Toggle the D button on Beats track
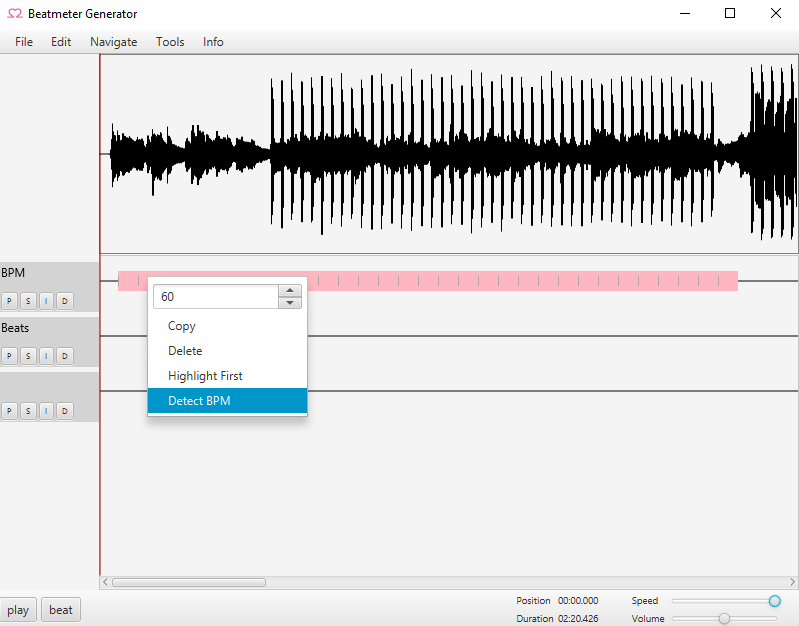 pyautogui.click(x=65, y=356)
